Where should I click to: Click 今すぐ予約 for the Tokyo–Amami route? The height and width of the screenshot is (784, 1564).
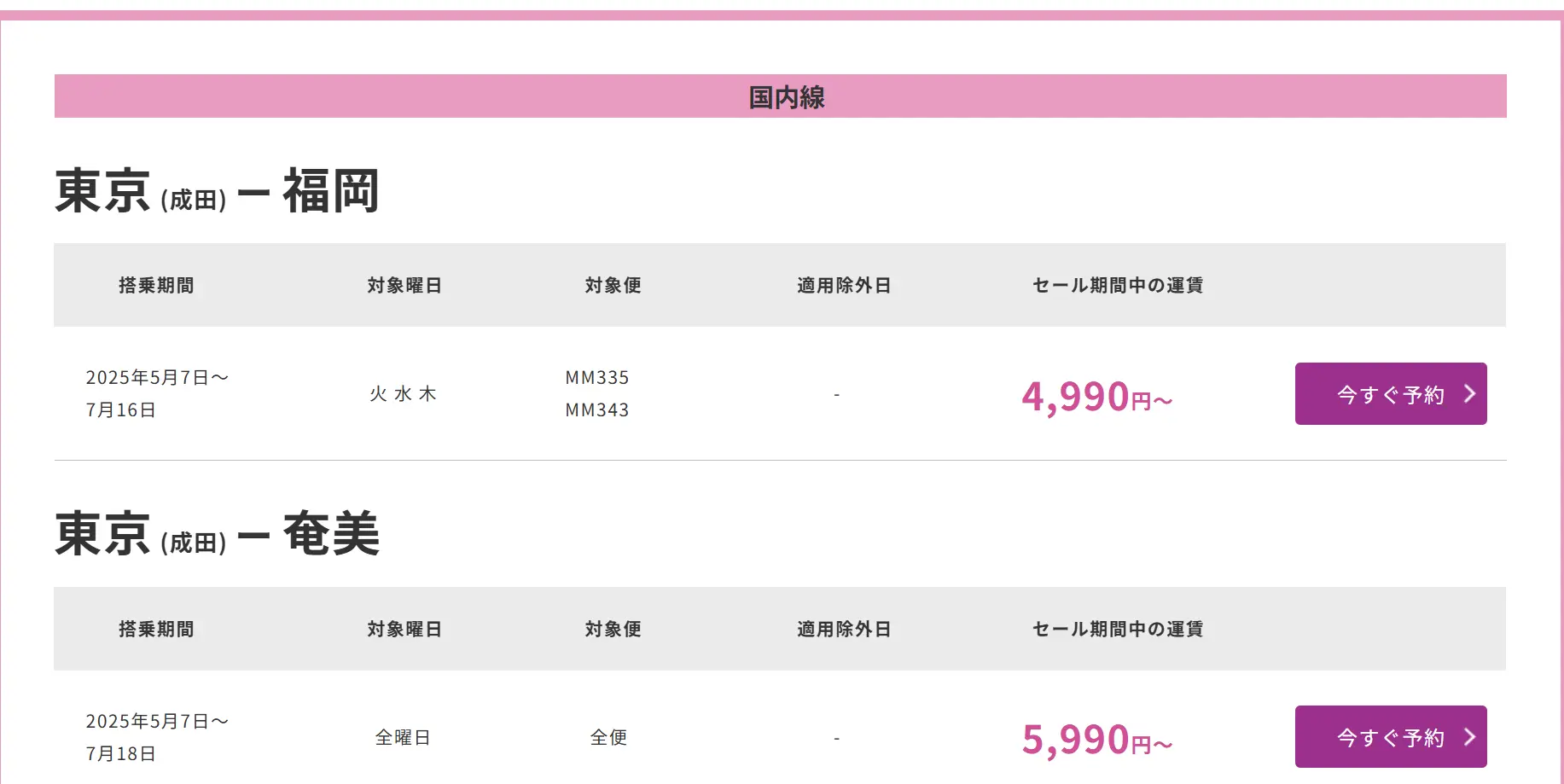(1389, 737)
